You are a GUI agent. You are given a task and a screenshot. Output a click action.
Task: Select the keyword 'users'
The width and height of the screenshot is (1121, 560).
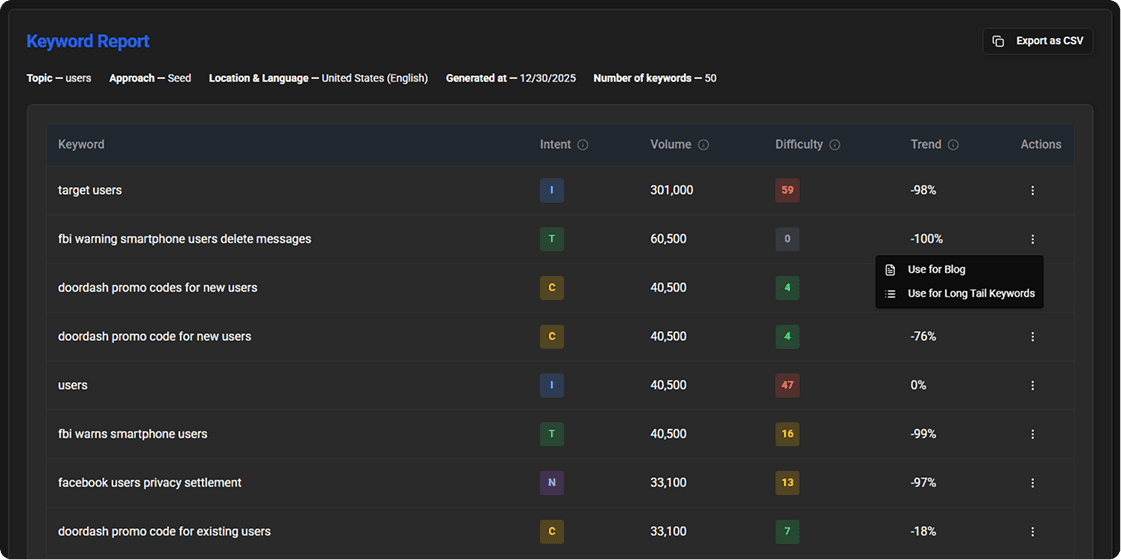point(73,385)
